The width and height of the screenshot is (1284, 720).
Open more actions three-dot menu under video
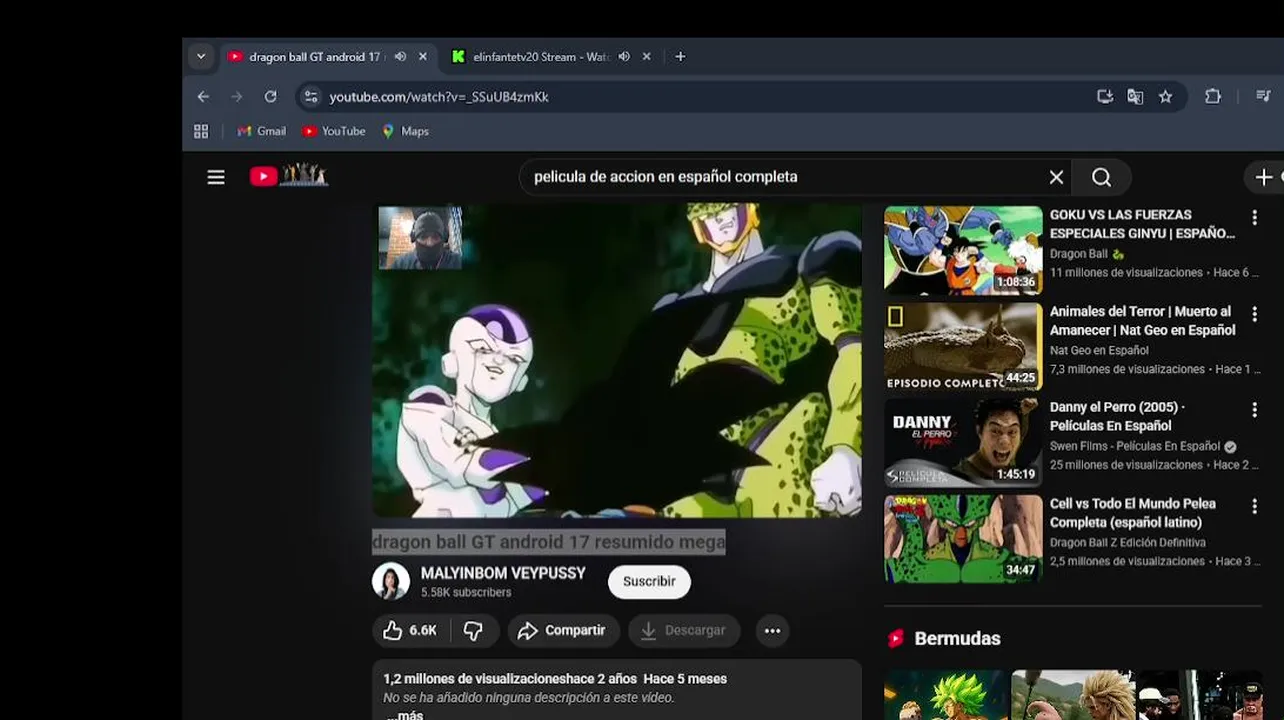772,630
